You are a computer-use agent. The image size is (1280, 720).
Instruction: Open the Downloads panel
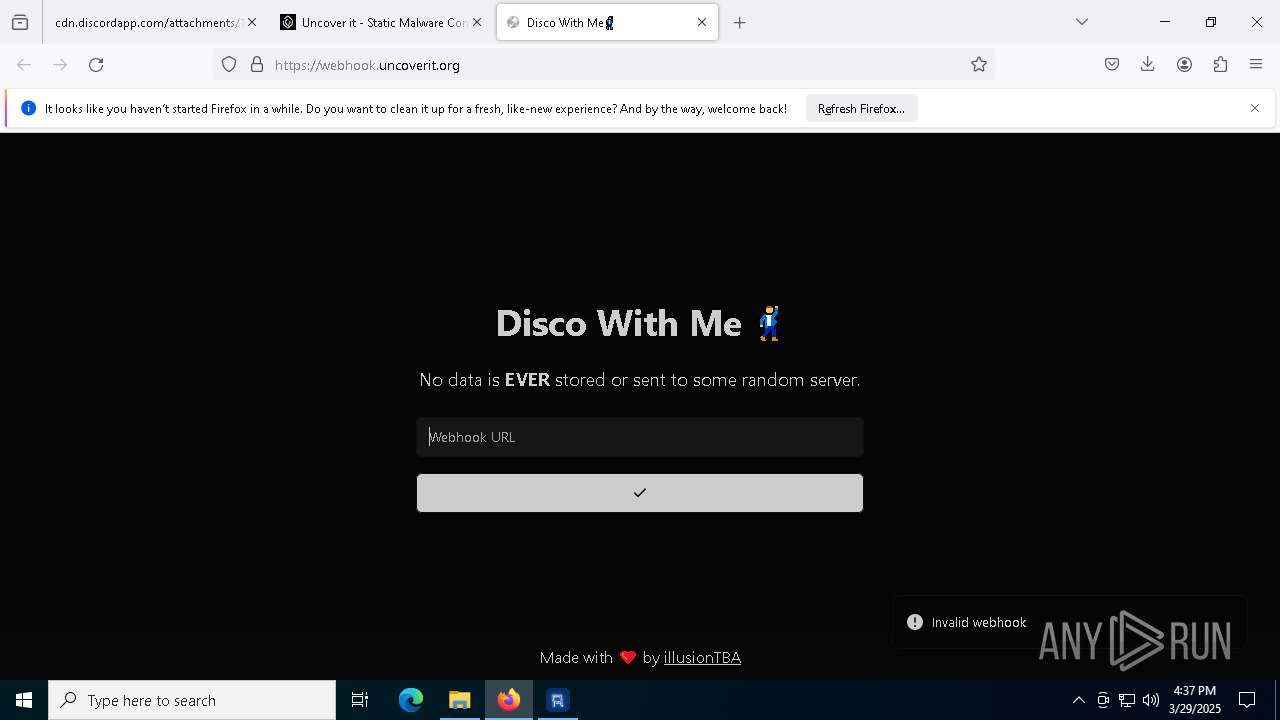[1148, 65]
